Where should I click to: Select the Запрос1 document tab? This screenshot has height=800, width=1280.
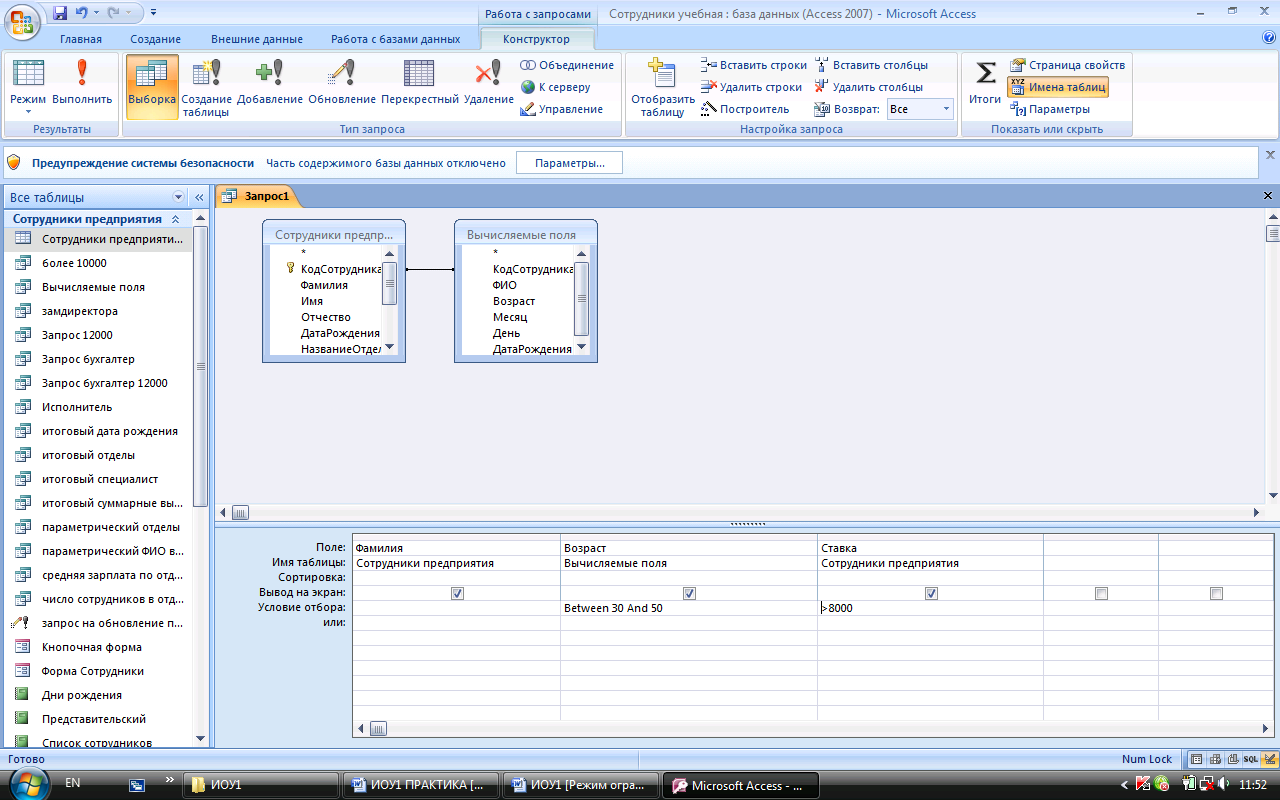pos(258,196)
